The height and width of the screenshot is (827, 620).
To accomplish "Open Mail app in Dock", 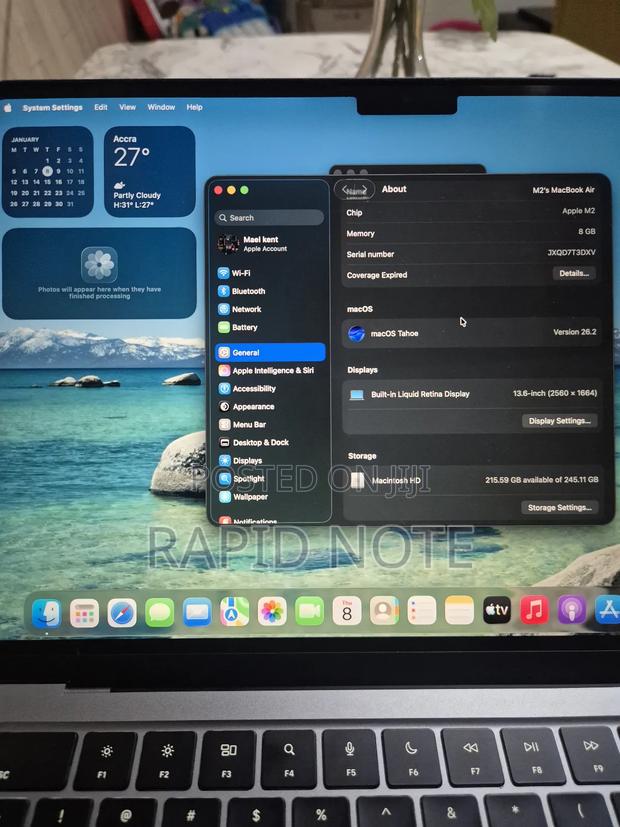I will coord(197,613).
